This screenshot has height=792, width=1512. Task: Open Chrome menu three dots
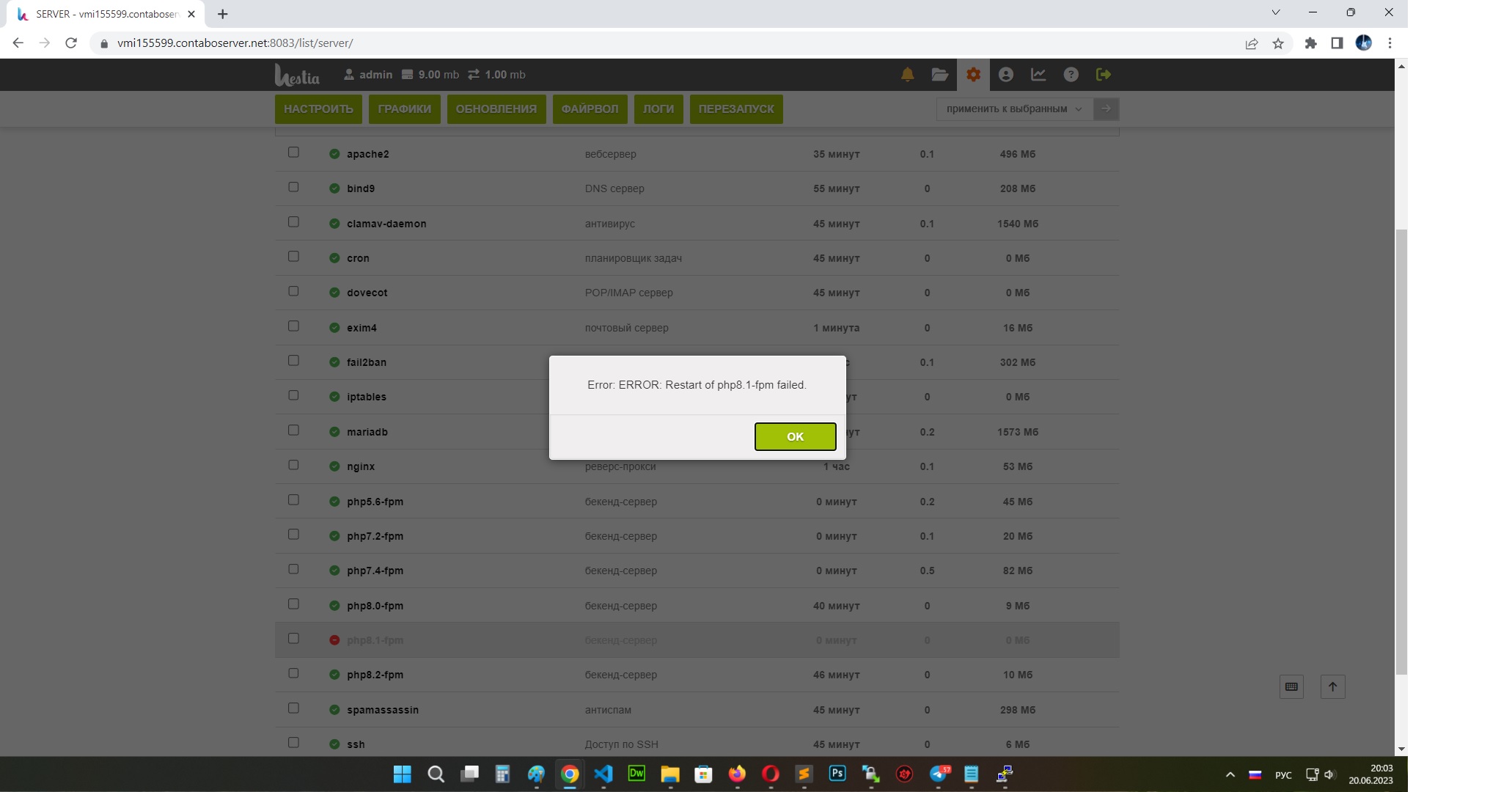tap(1390, 43)
